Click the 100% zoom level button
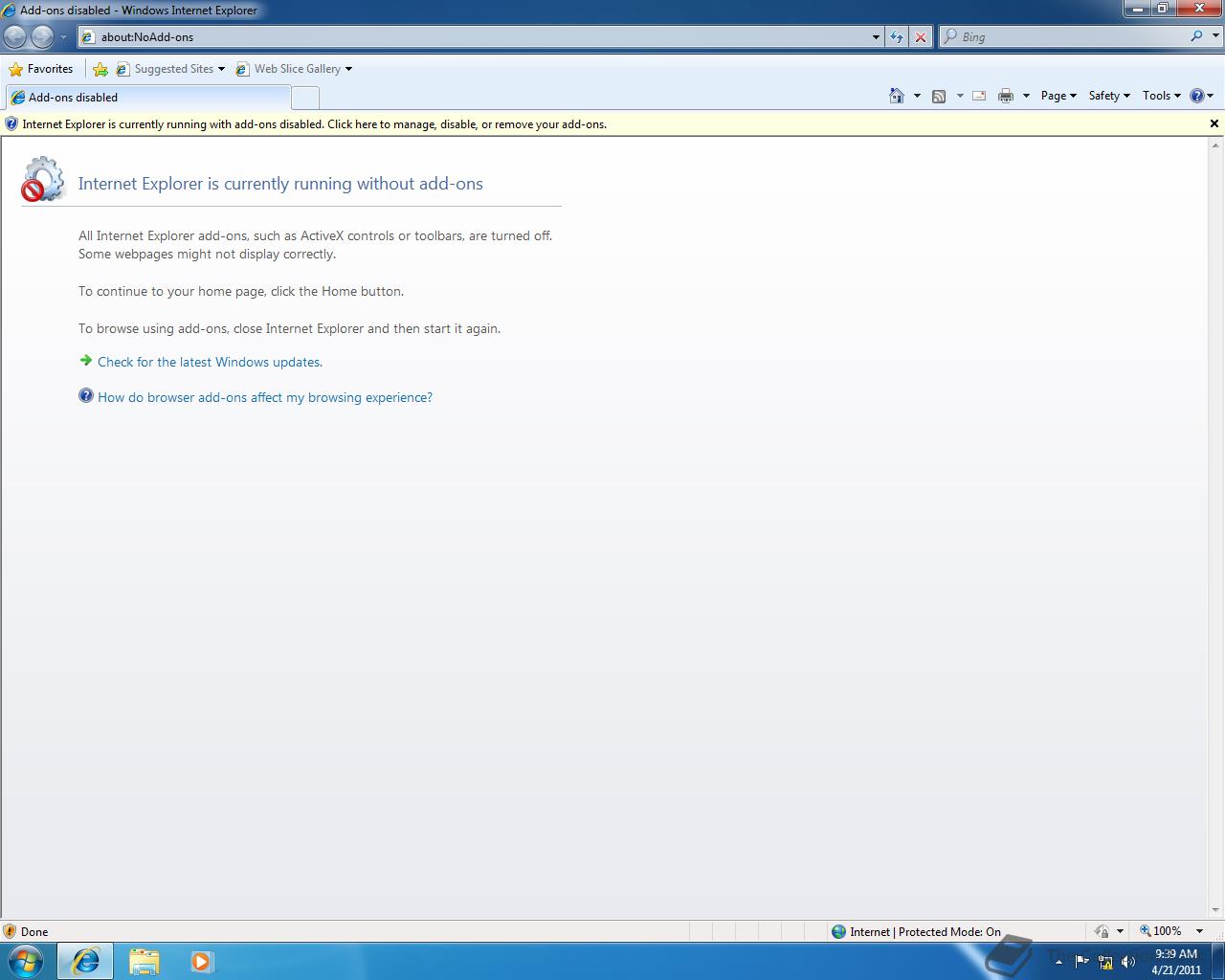The height and width of the screenshot is (980, 1225). click(1160, 931)
